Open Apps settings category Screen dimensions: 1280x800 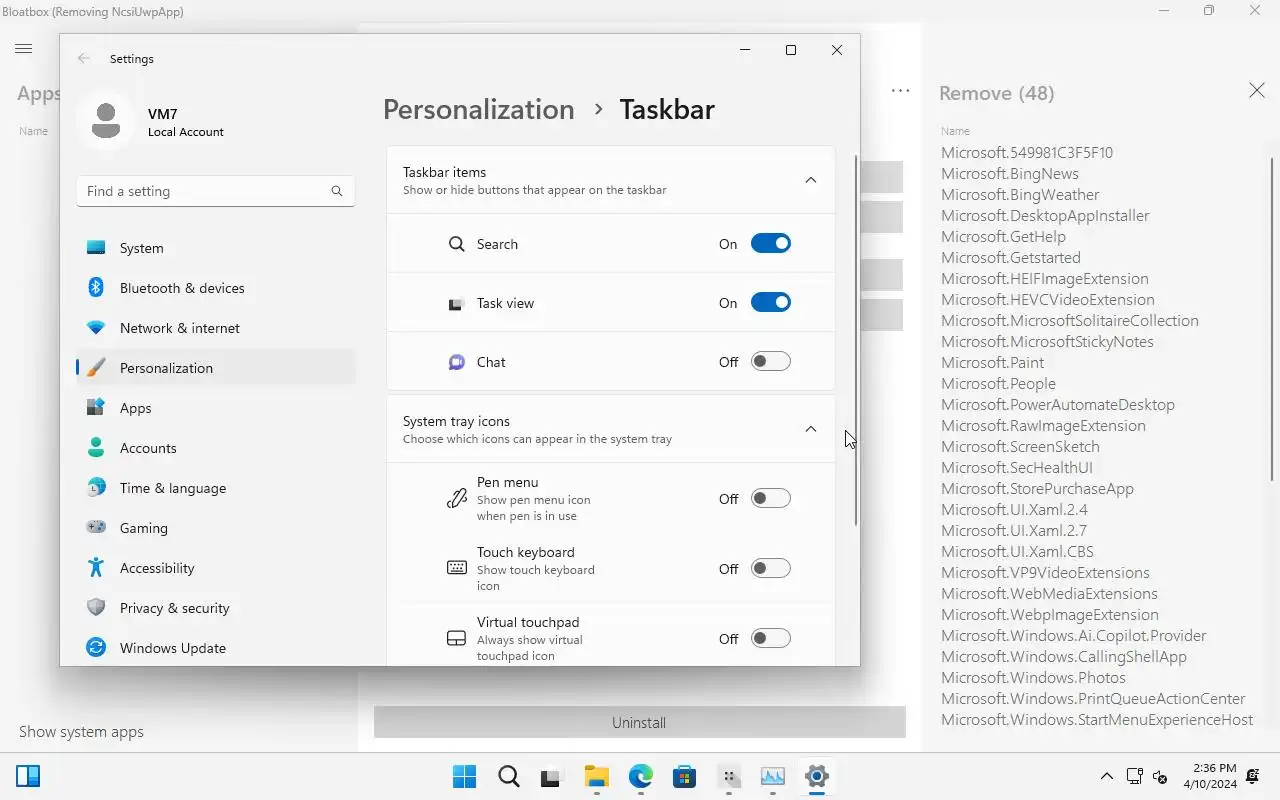click(216, 408)
